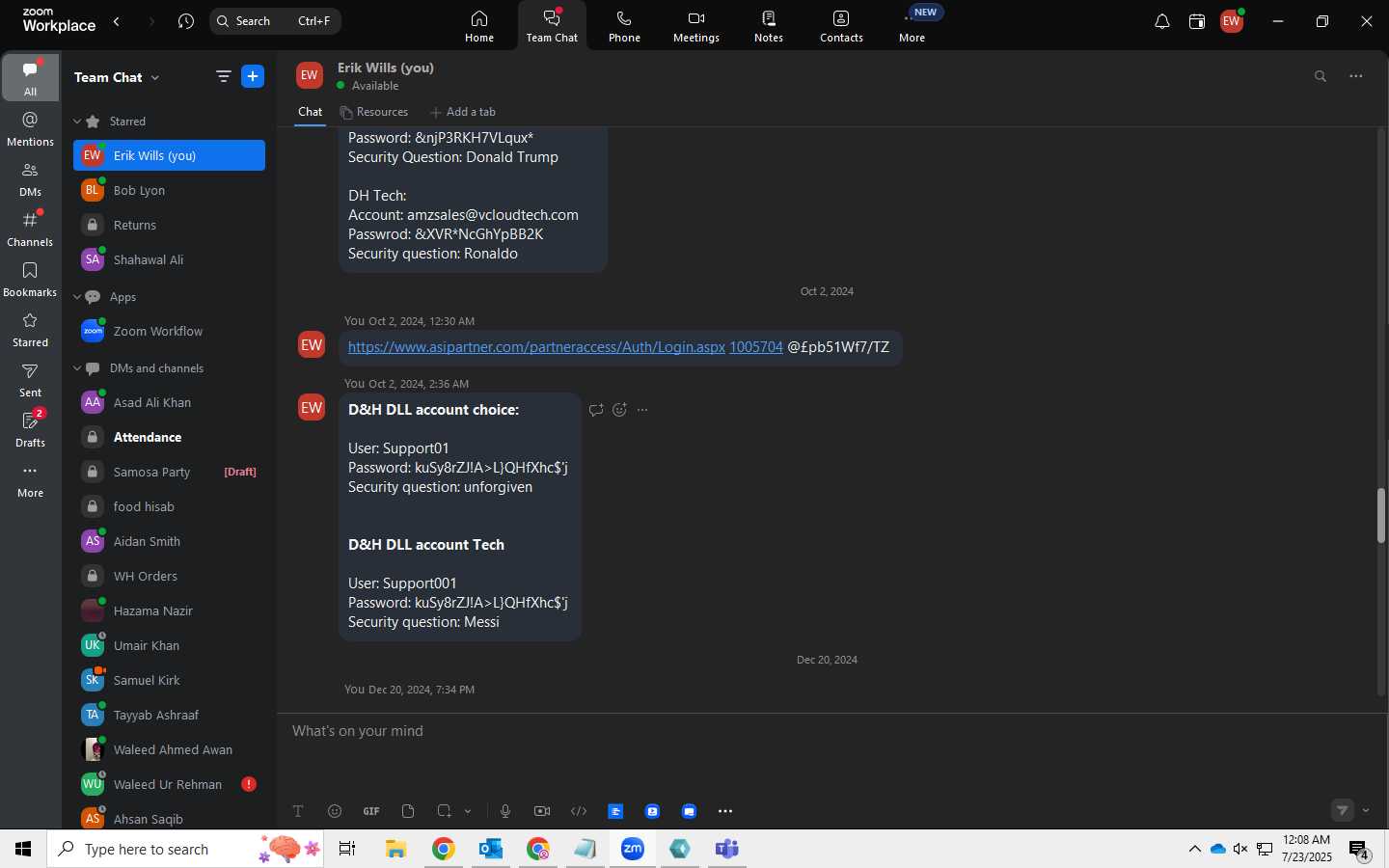
Task: Open the Attendance channel
Action: click(x=169, y=437)
